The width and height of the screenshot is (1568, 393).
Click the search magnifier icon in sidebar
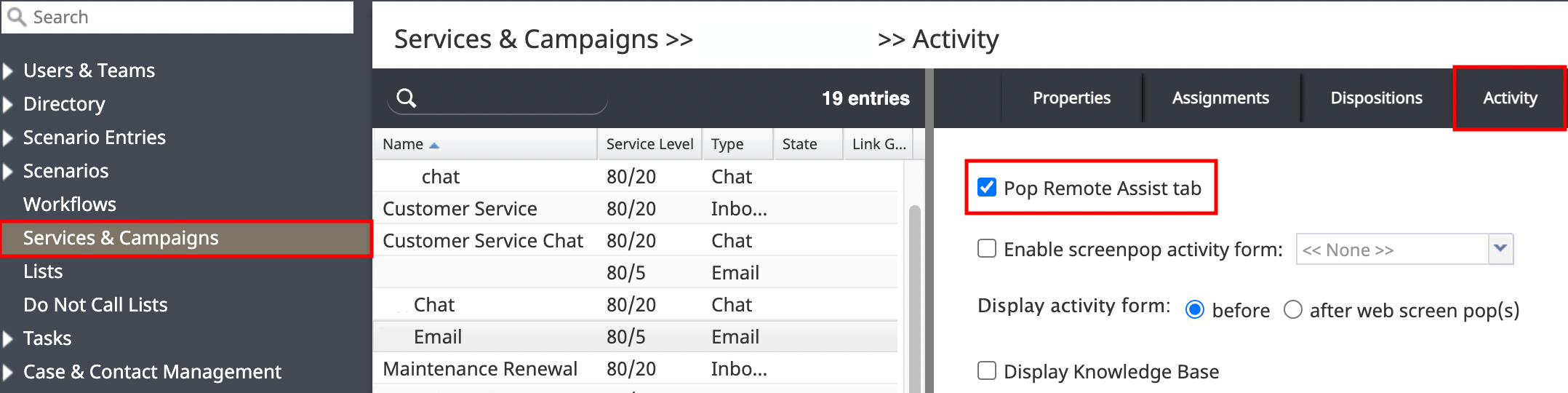pos(17,17)
